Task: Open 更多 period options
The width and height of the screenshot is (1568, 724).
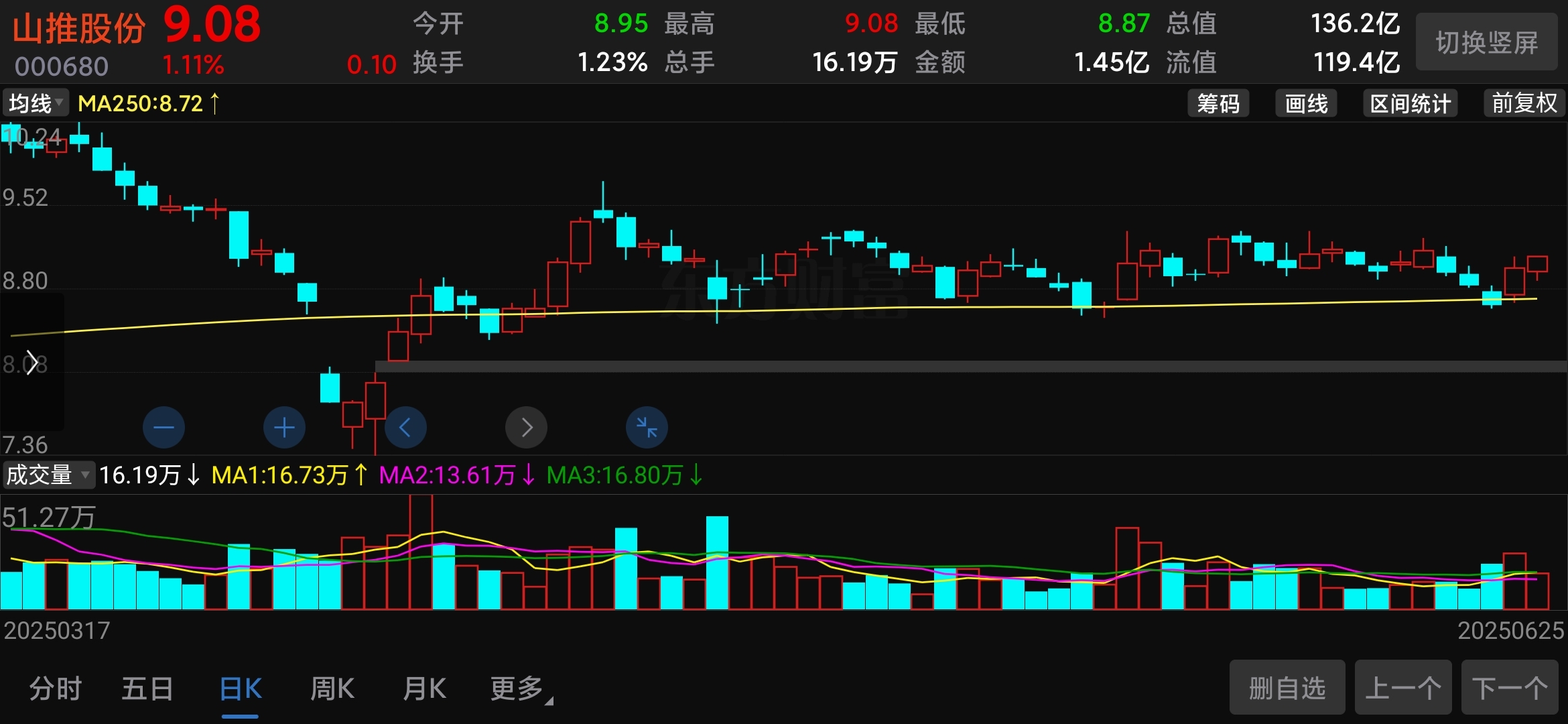Action: [521, 689]
